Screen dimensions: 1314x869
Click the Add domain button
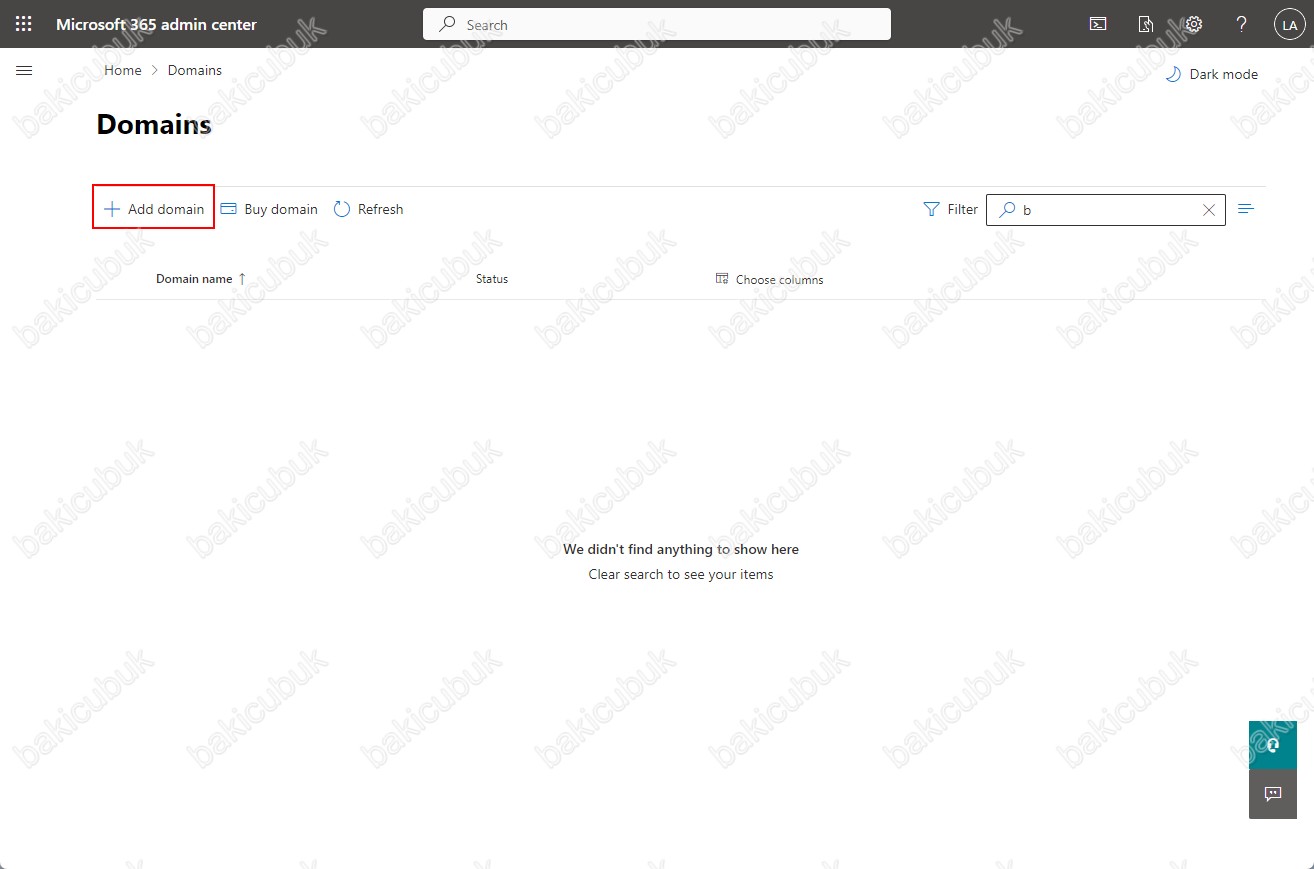[154, 207]
